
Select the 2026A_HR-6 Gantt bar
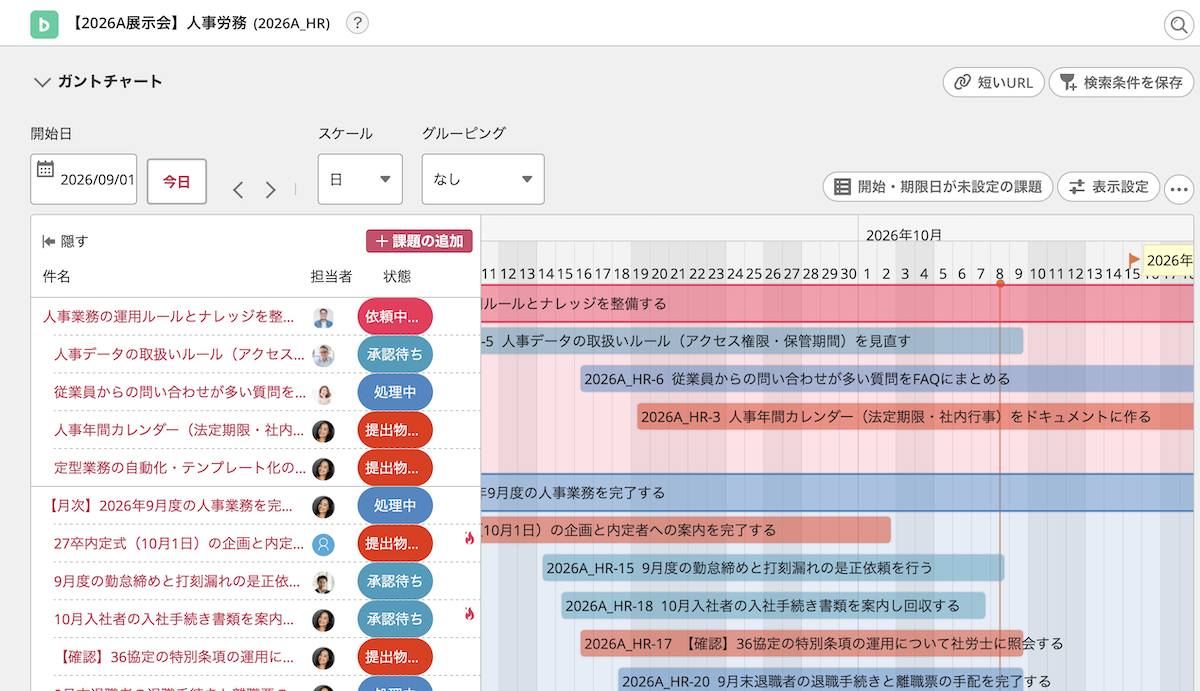point(887,379)
